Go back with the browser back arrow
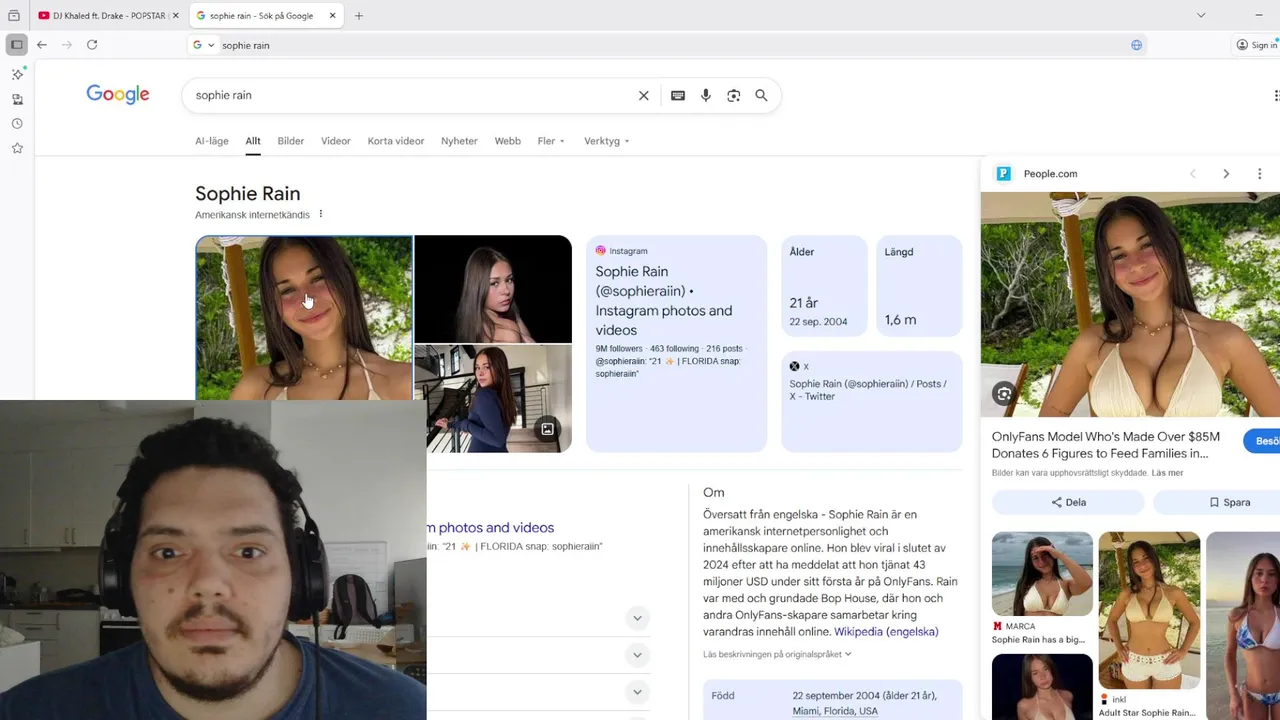Screen dimensions: 1280x720 (x=42, y=45)
